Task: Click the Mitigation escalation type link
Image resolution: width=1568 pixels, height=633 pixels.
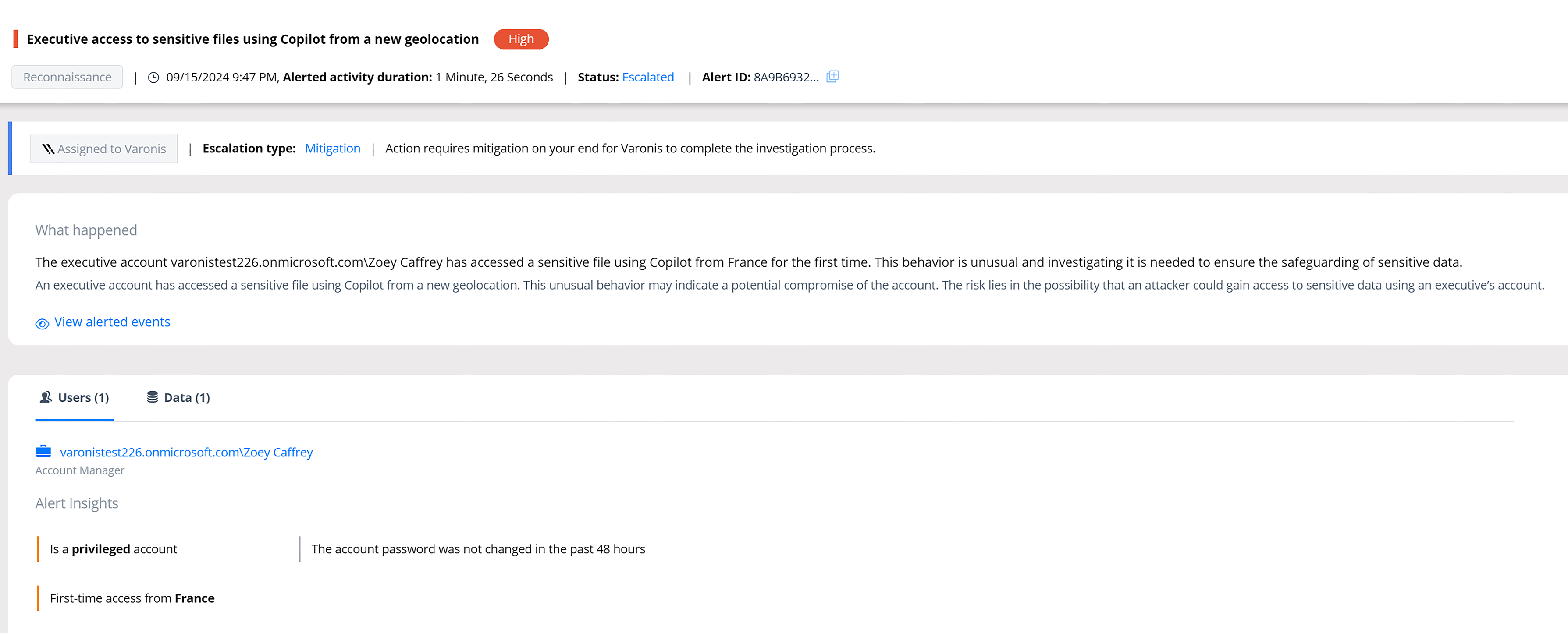Action: pyautogui.click(x=332, y=149)
